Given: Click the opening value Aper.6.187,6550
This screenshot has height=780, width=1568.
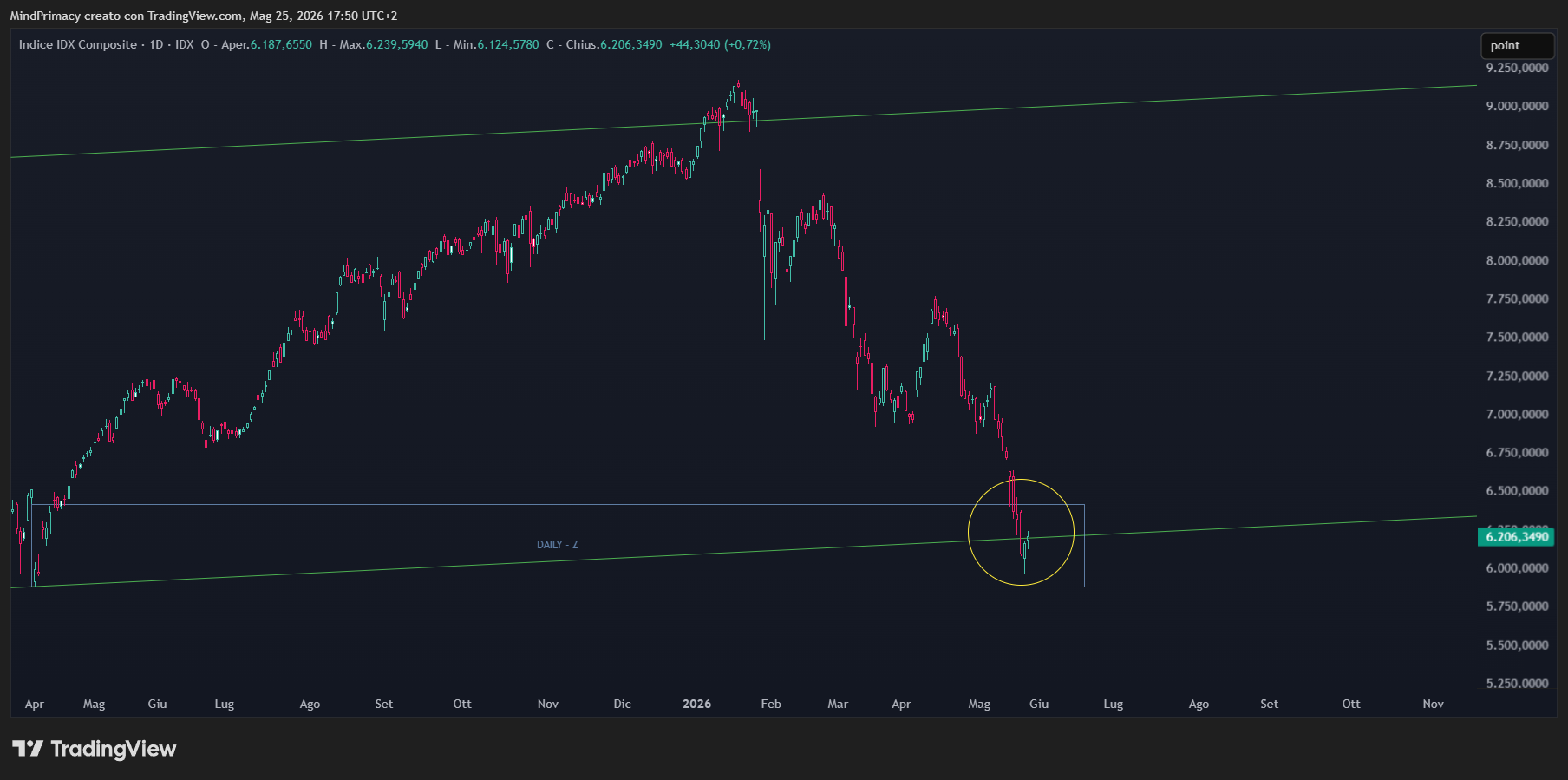Looking at the screenshot, I should 266,44.
